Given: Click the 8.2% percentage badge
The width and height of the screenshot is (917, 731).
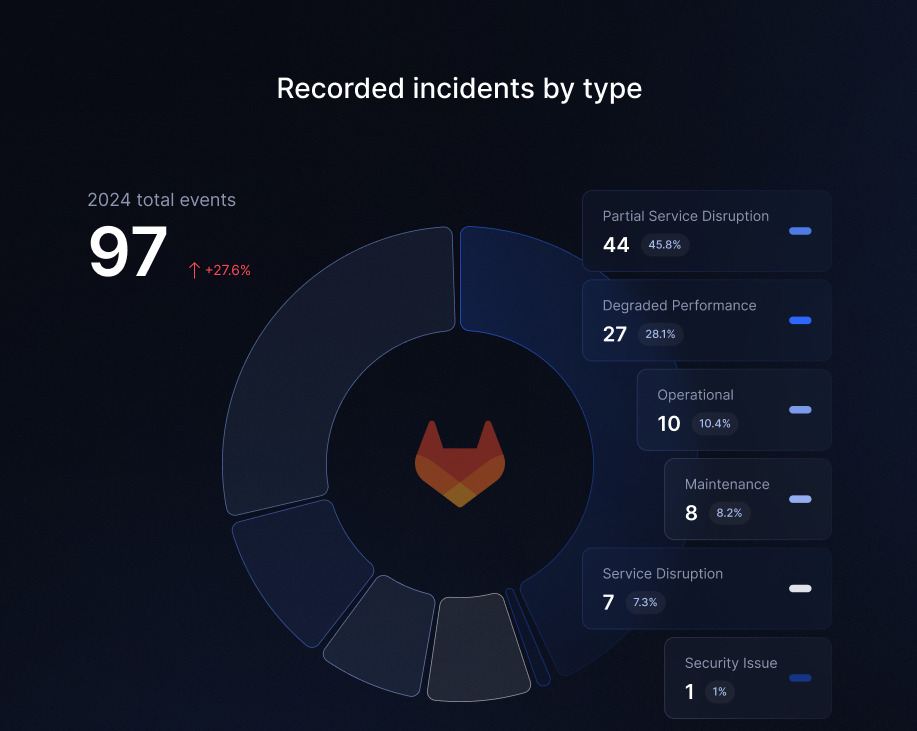Looking at the screenshot, I should pos(729,513).
